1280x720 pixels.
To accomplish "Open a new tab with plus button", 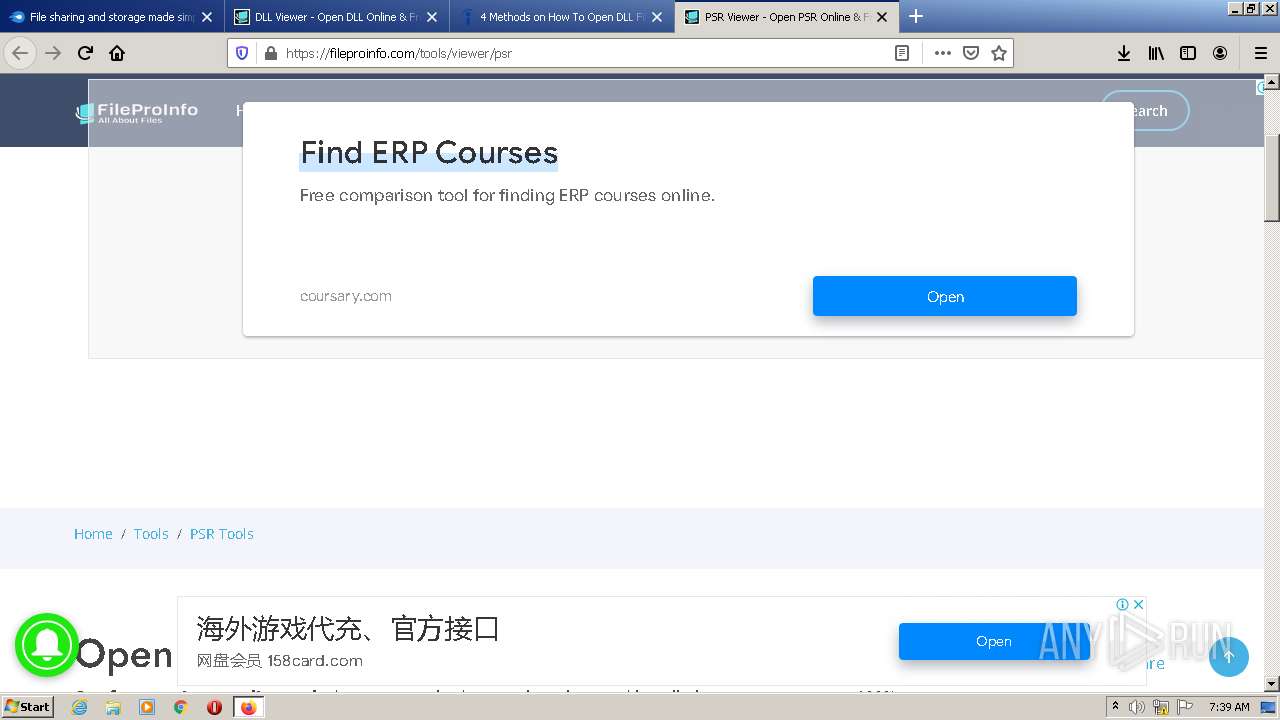I will tap(915, 16).
